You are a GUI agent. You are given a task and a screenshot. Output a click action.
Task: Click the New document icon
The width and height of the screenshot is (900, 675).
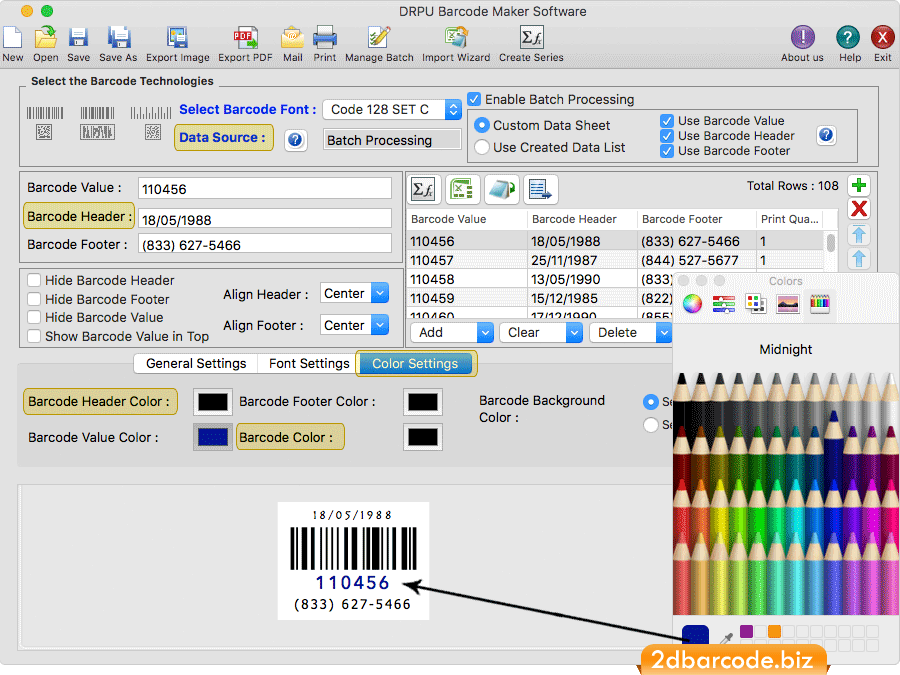click(13, 38)
